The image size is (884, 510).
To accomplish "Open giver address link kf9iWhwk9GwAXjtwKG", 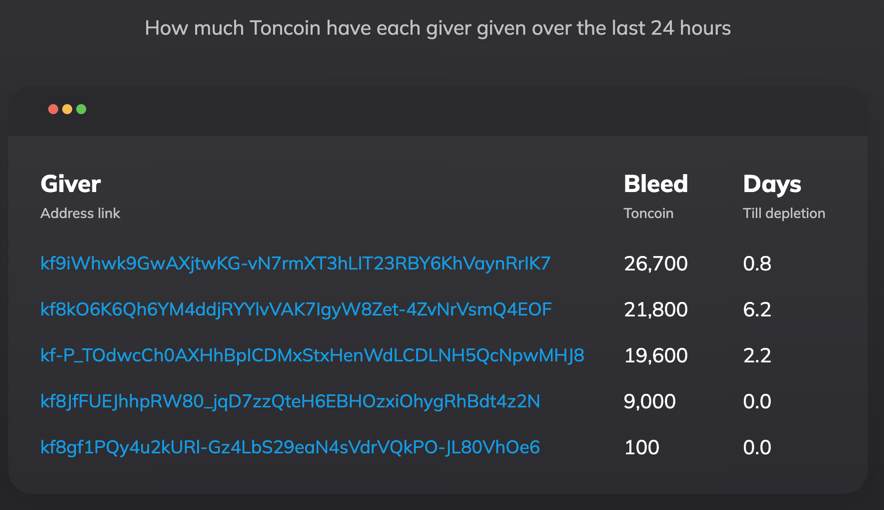I will pos(295,264).
